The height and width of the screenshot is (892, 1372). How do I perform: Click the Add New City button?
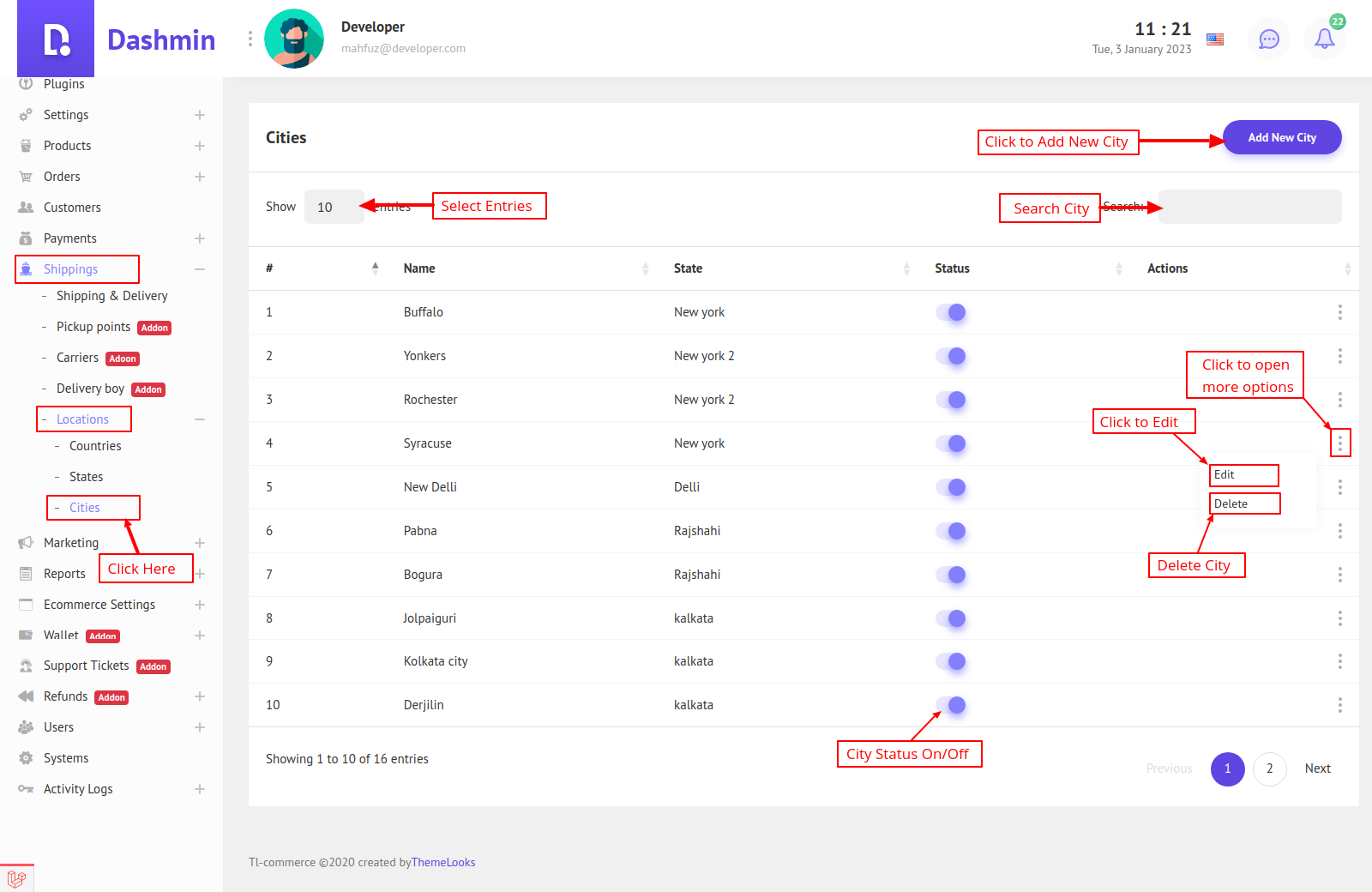[x=1281, y=137]
